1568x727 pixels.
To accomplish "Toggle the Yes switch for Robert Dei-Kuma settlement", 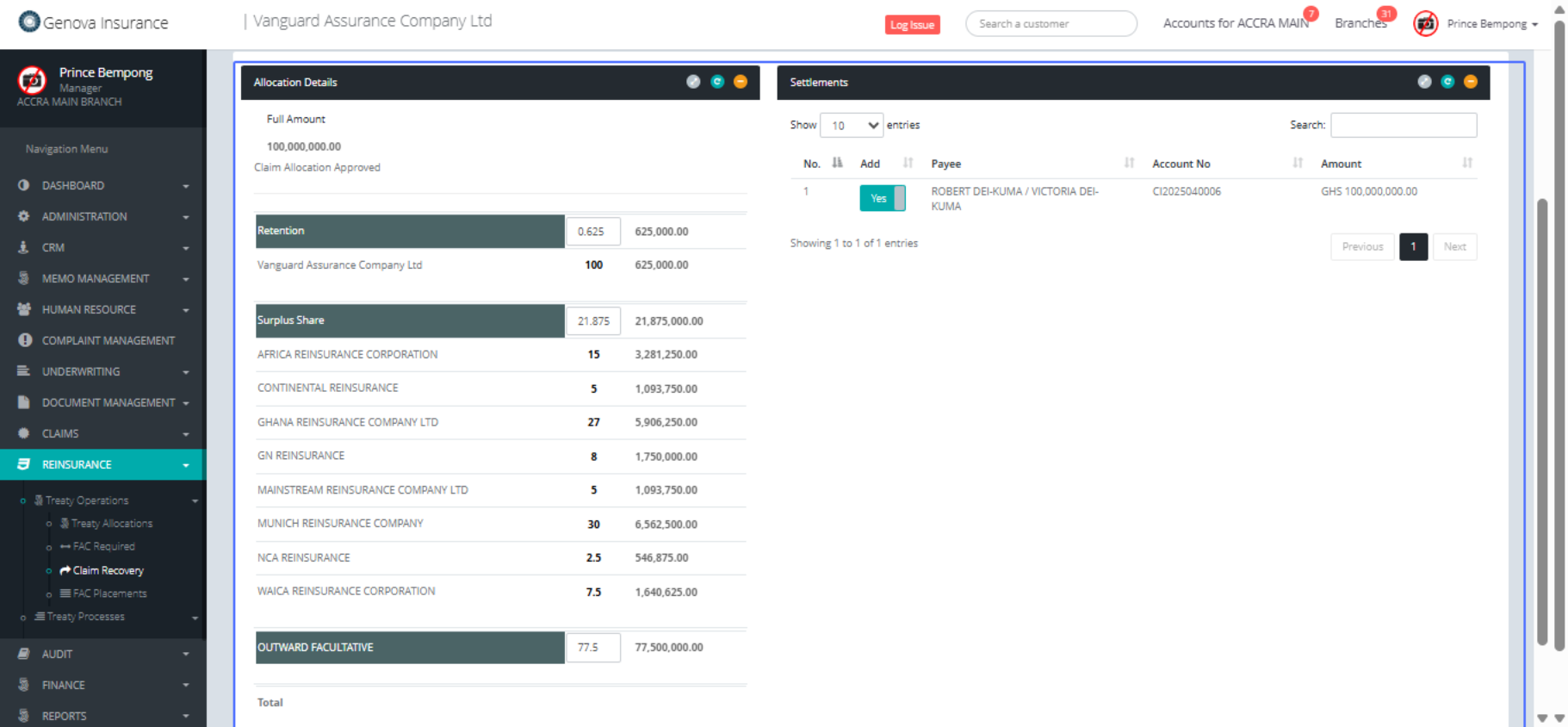I will coord(882,198).
